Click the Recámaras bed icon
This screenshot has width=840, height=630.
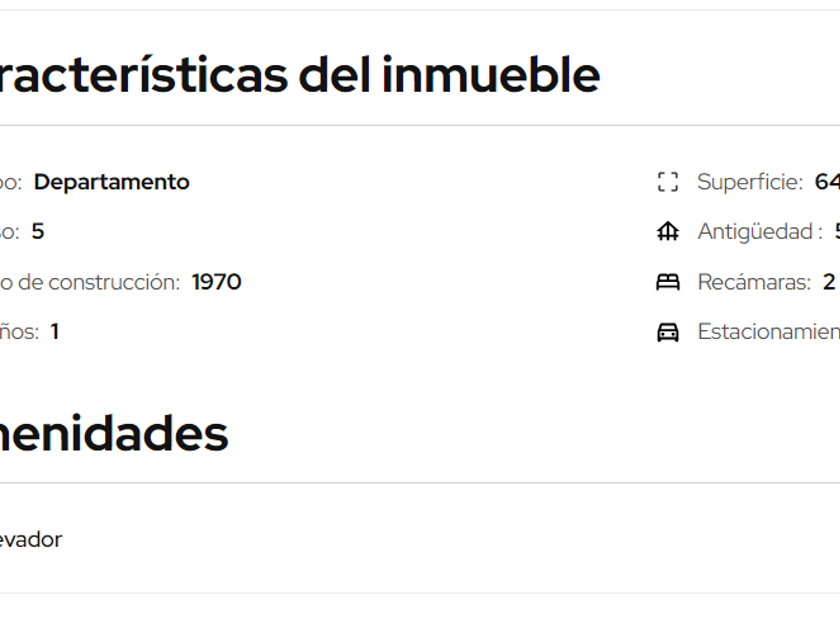(667, 282)
